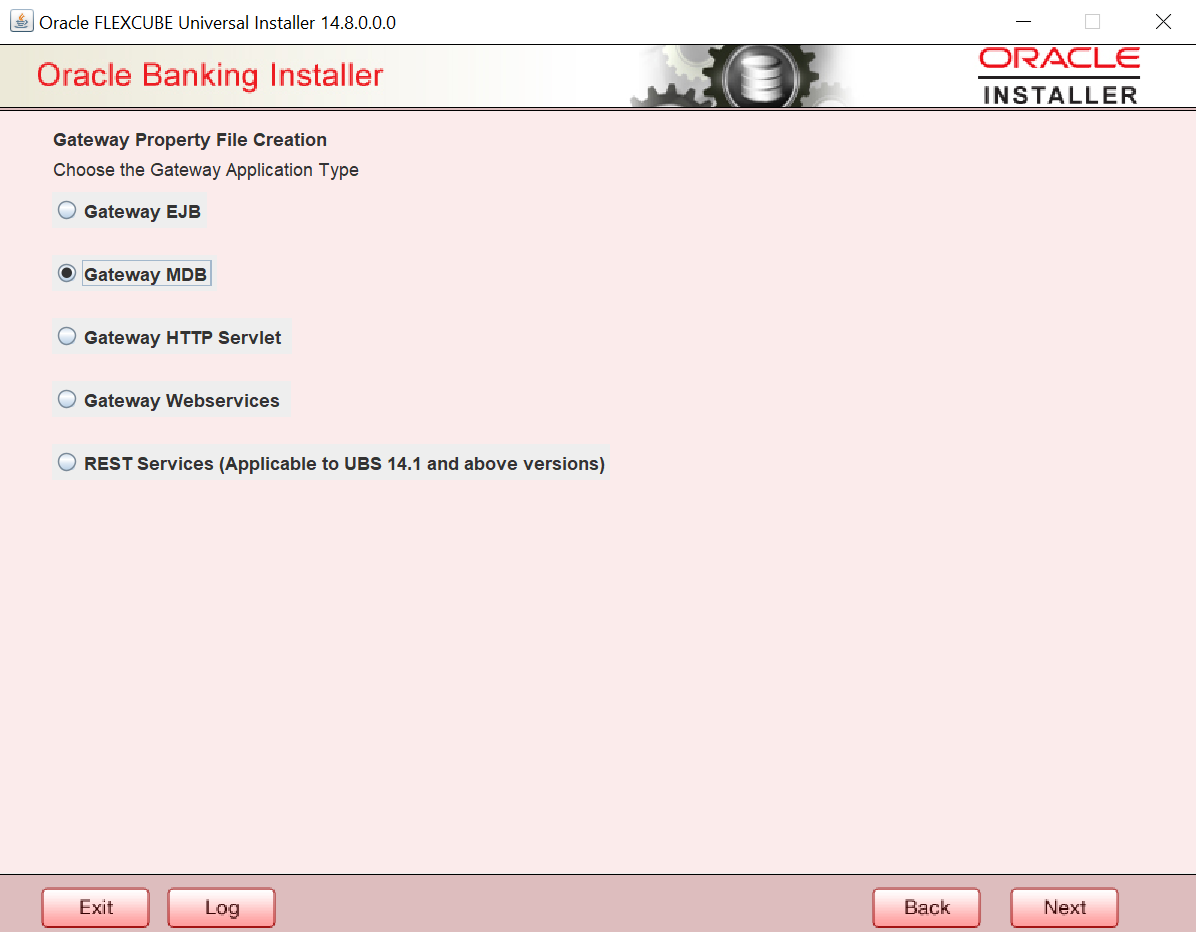Close the Oracle FLEXCUBE installer window

coord(1162,21)
